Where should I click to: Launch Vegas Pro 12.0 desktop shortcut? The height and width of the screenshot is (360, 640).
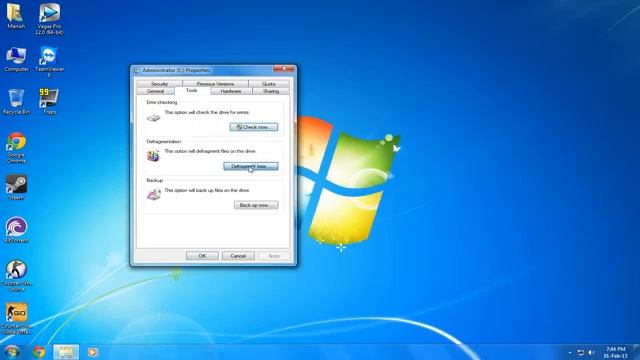tap(49, 18)
